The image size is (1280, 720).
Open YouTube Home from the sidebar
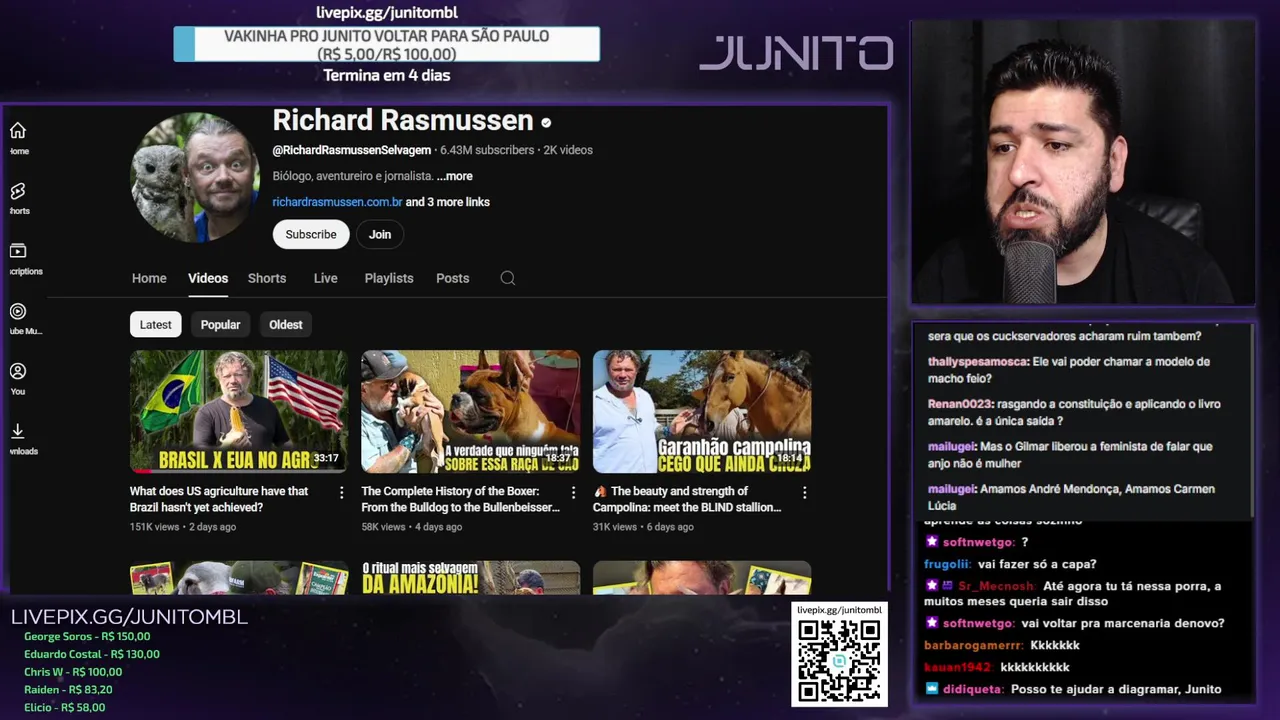18,139
